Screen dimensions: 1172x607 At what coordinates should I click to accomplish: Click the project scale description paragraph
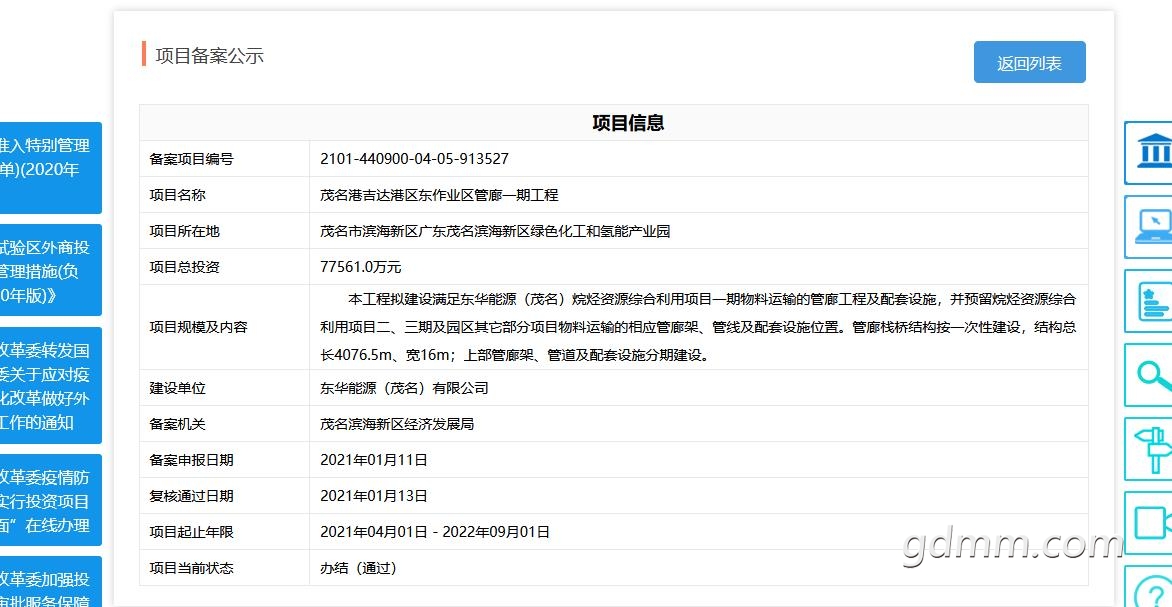(x=698, y=327)
